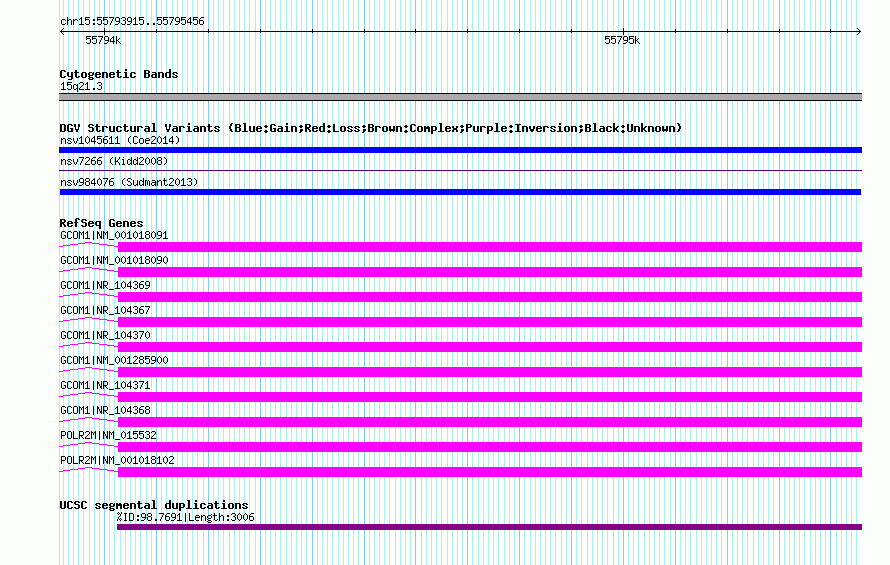Click the nsv984076 (Sudmant2013) label

[129, 182]
